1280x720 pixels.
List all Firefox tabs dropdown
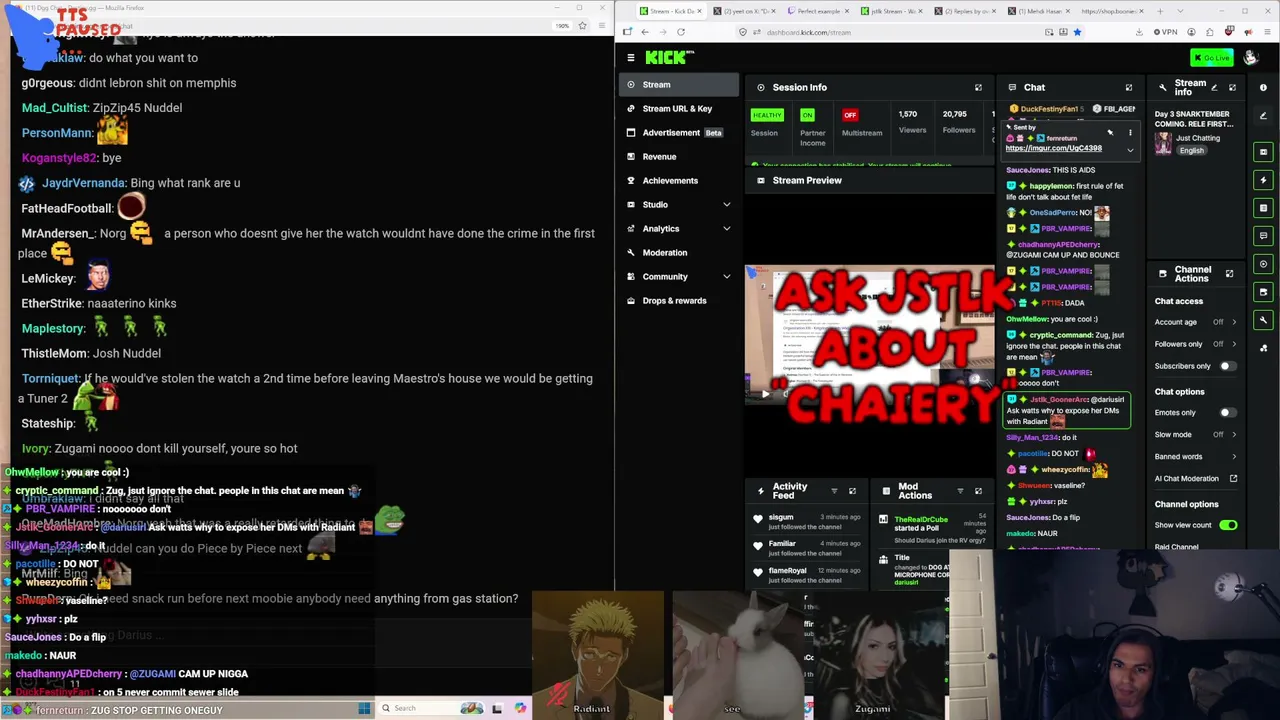(x=1180, y=11)
